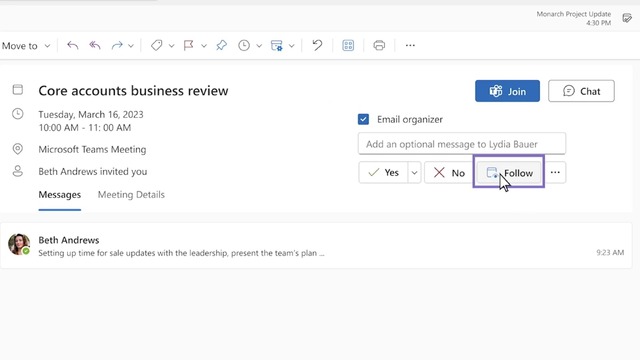Viewport: 640px width, 360px height.
Task: Click the date Tuesday, March 16, 2023
Action: (91, 114)
